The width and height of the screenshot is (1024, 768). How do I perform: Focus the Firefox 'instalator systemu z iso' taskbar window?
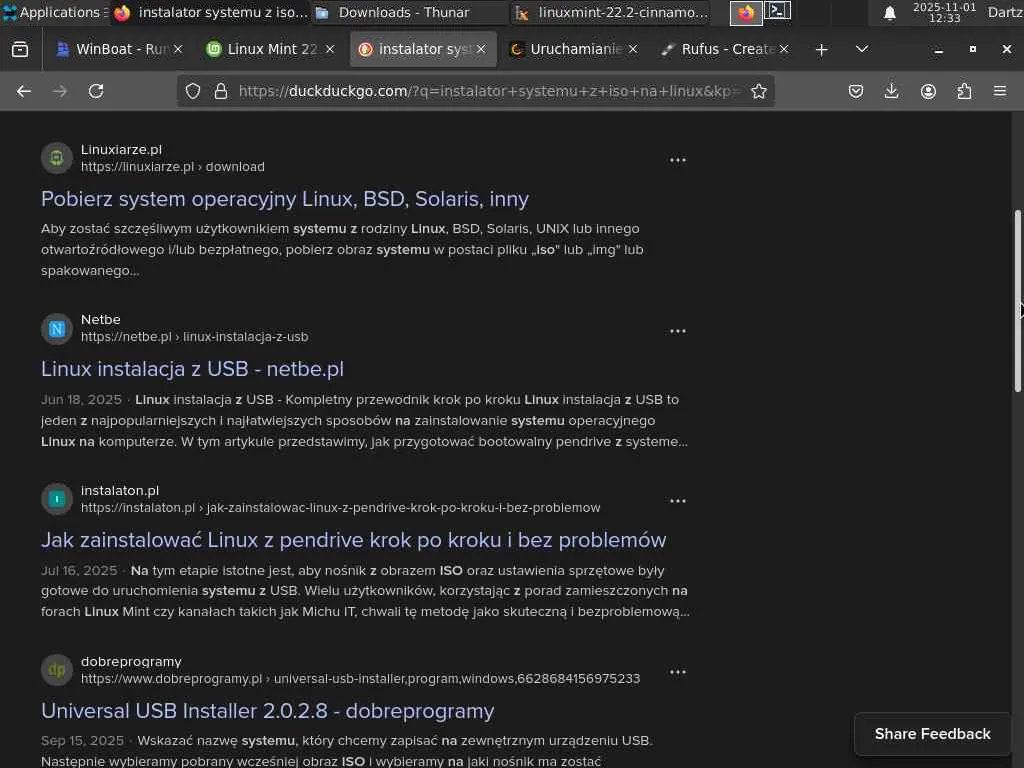click(x=210, y=12)
